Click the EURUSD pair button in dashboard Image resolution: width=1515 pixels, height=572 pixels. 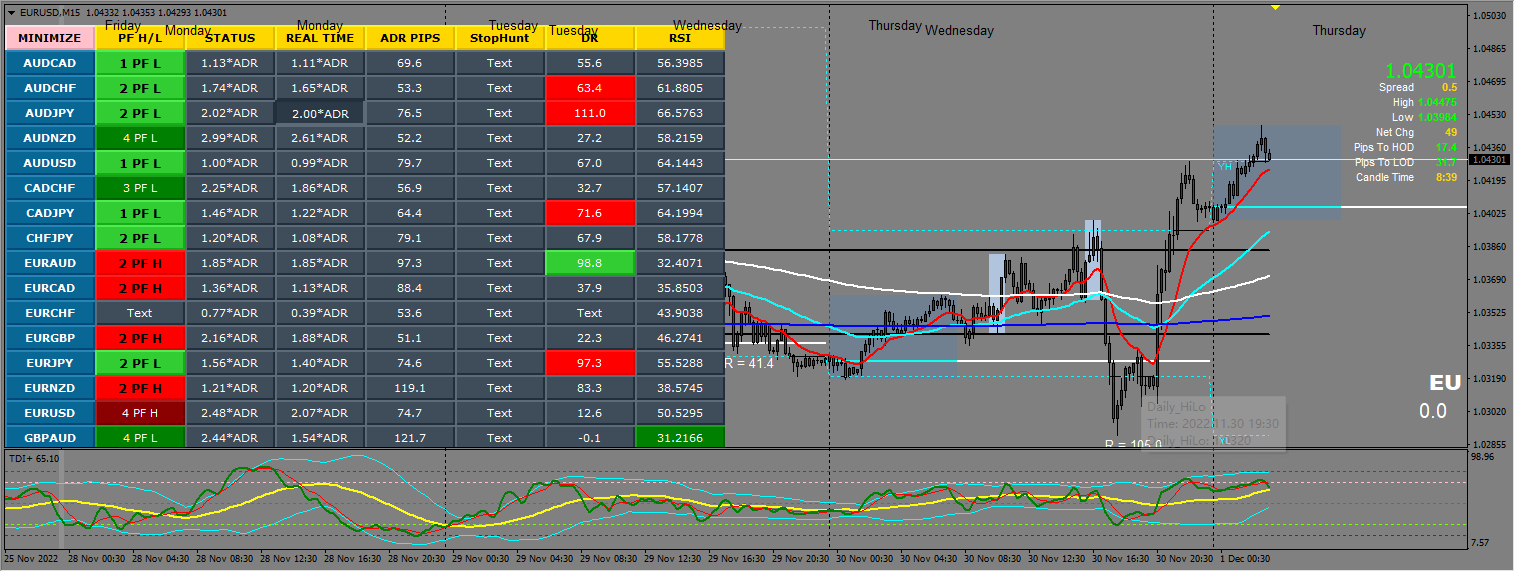pyautogui.click(x=50, y=413)
